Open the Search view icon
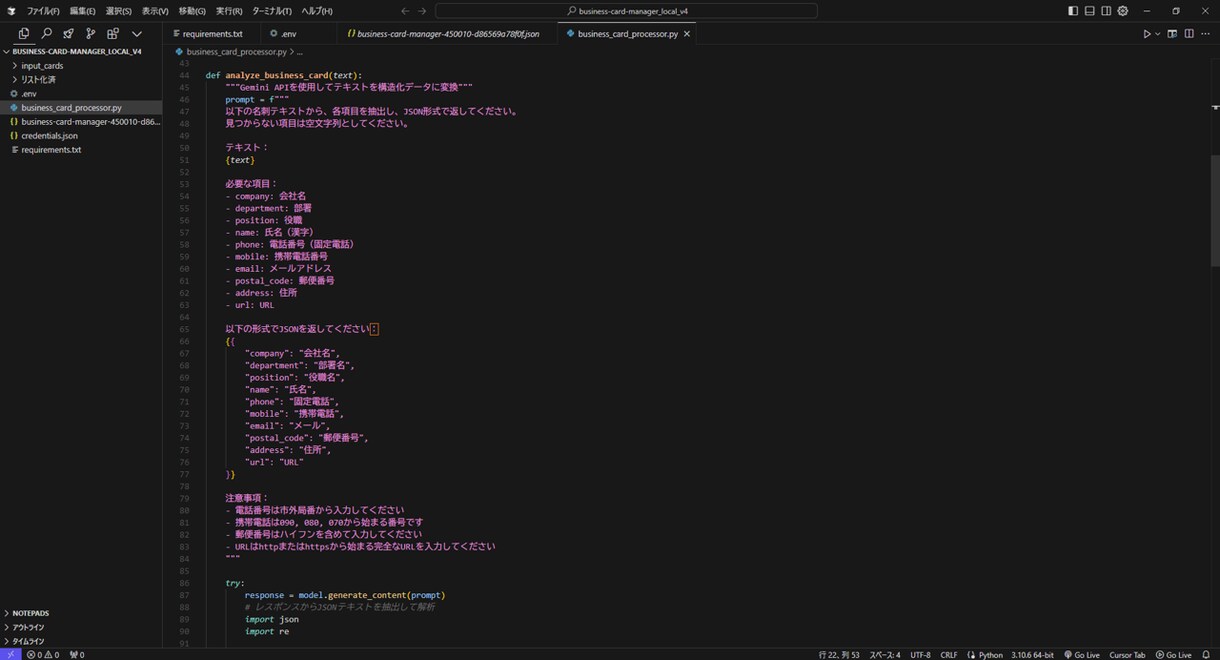 (x=46, y=34)
